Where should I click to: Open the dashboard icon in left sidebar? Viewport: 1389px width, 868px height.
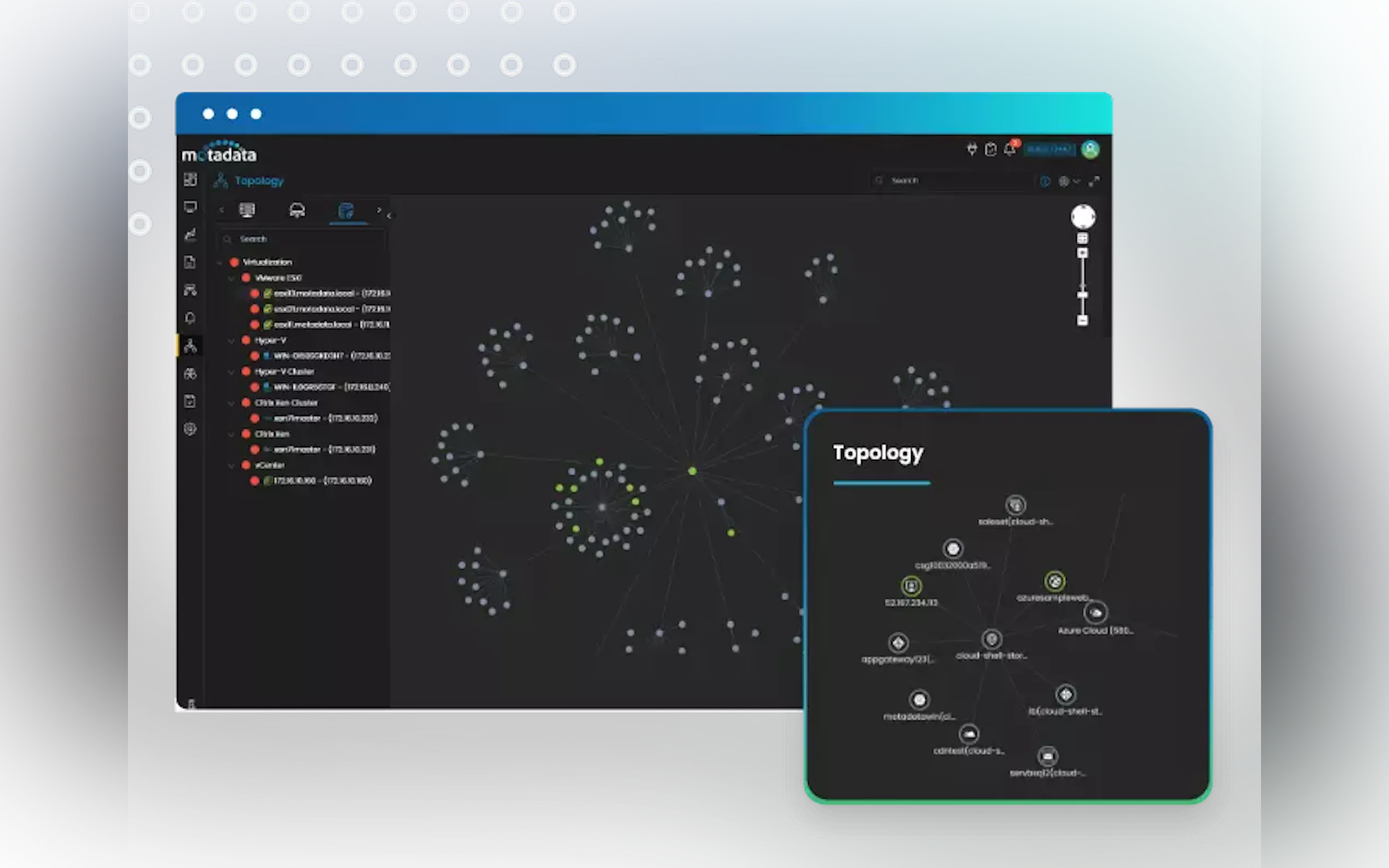pos(191,180)
